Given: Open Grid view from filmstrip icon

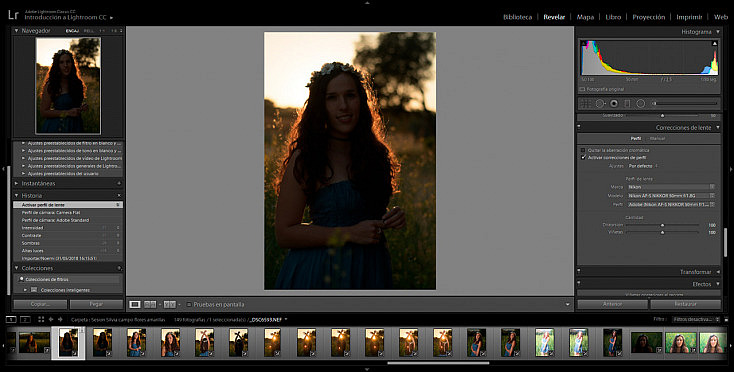Looking at the screenshot, I should pyautogui.click(x=41, y=320).
